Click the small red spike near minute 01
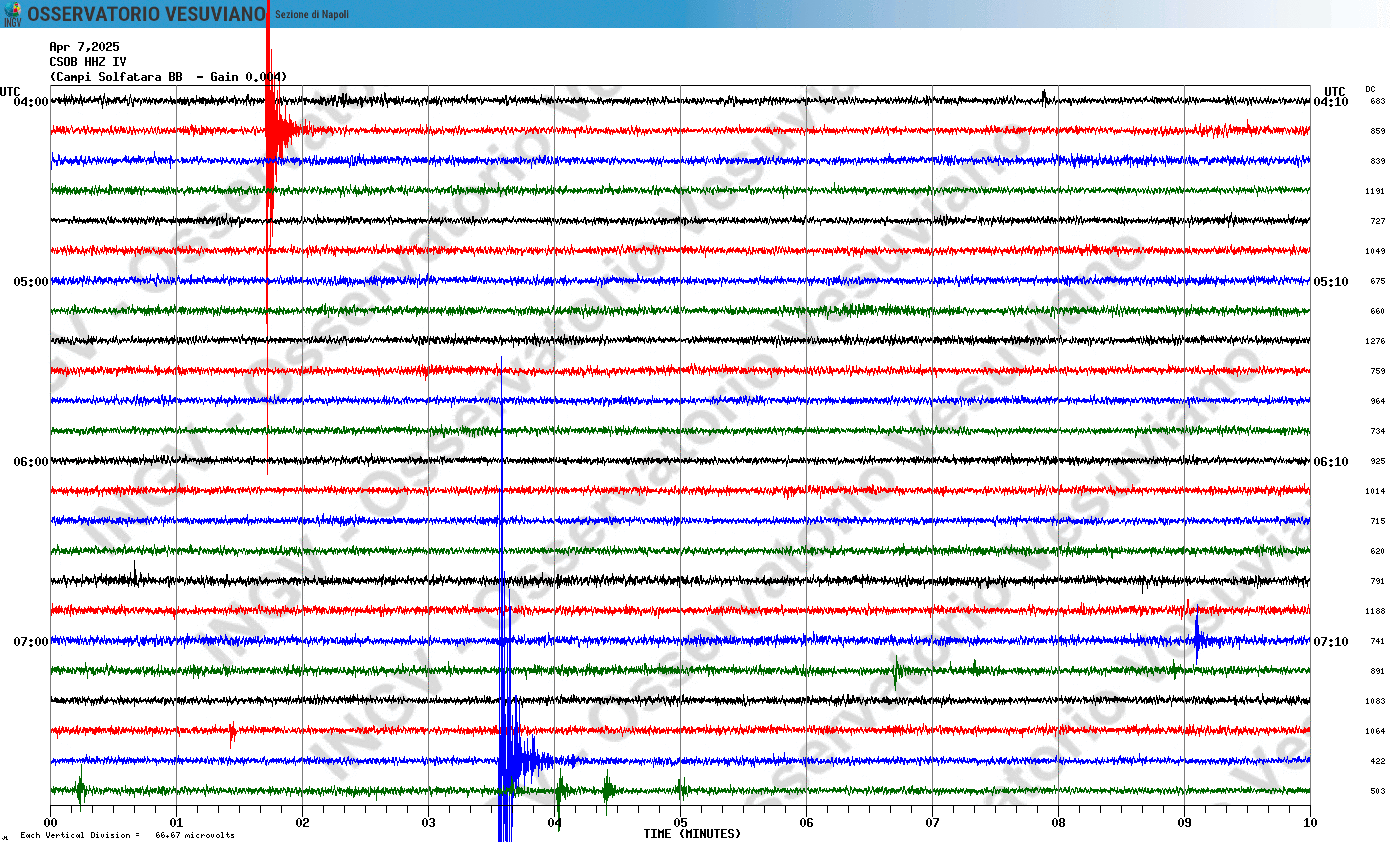This screenshot has height=849, width=1390. click(x=232, y=733)
